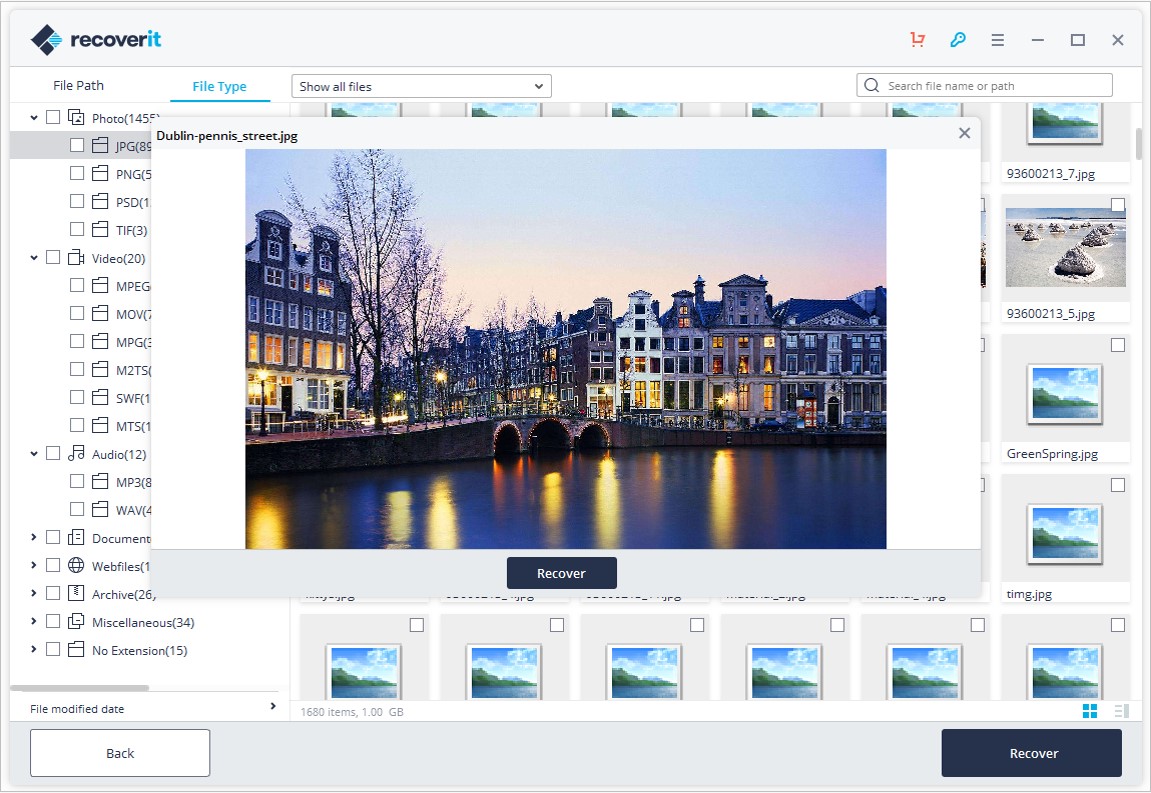The height and width of the screenshot is (793, 1151).
Task: Switch to list detail view
Action: [x=1121, y=711]
